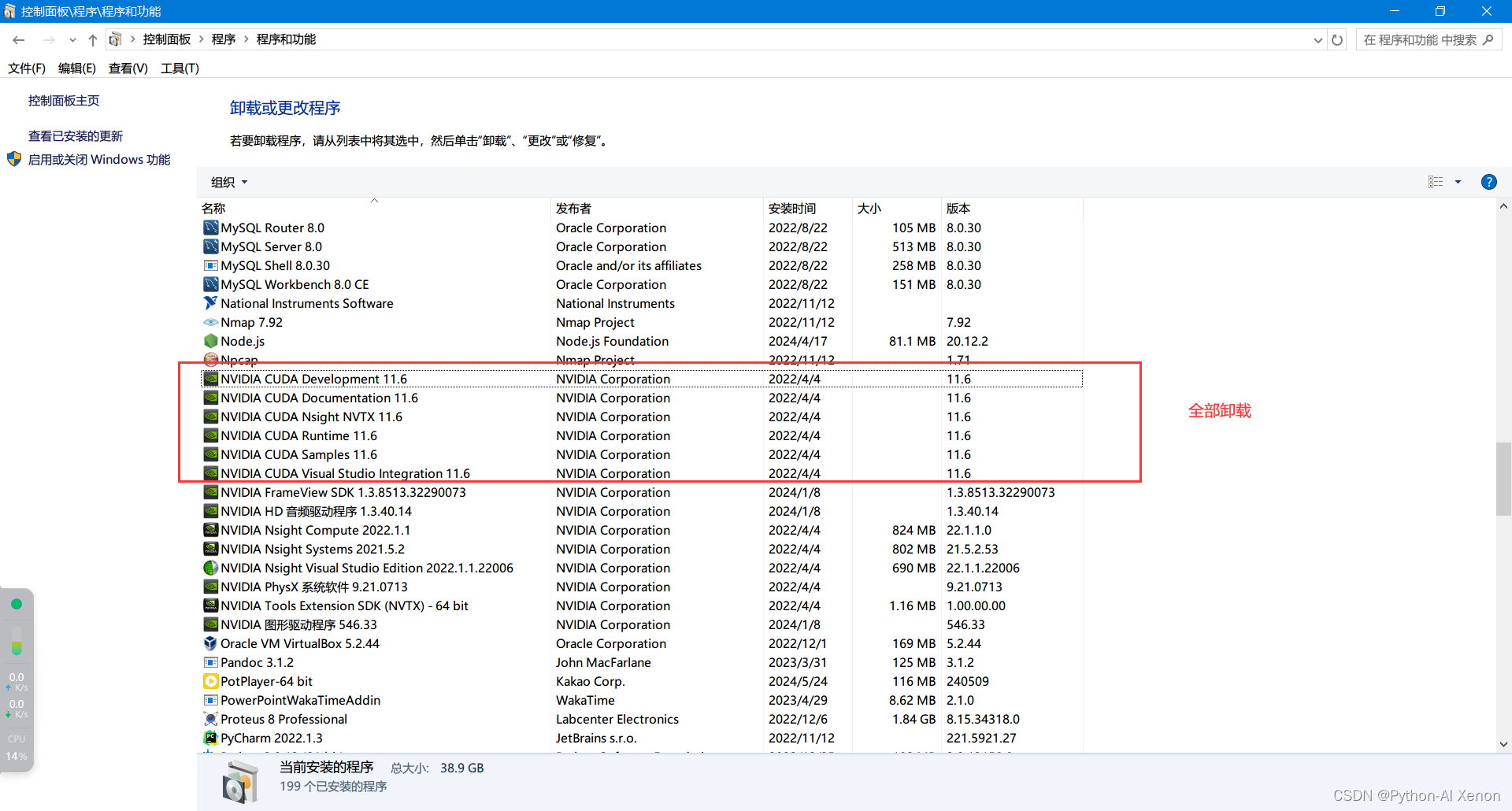Open the address bar history dropdown
This screenshot has height=811, width=1512.
point(1317,39)
